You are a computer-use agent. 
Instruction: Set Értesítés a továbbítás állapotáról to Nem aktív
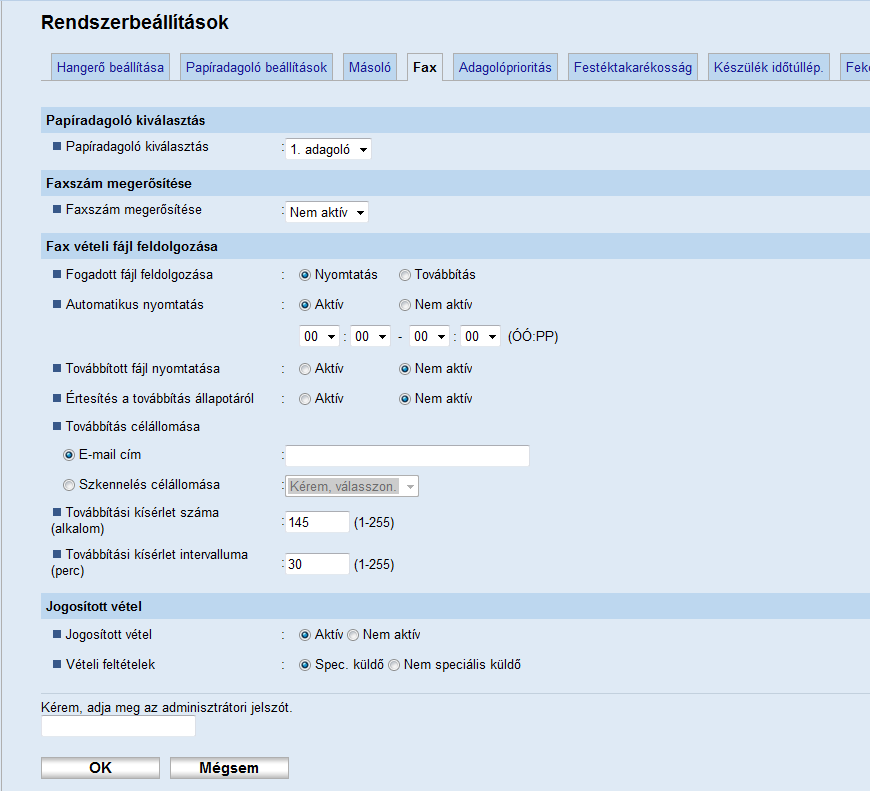405,399
